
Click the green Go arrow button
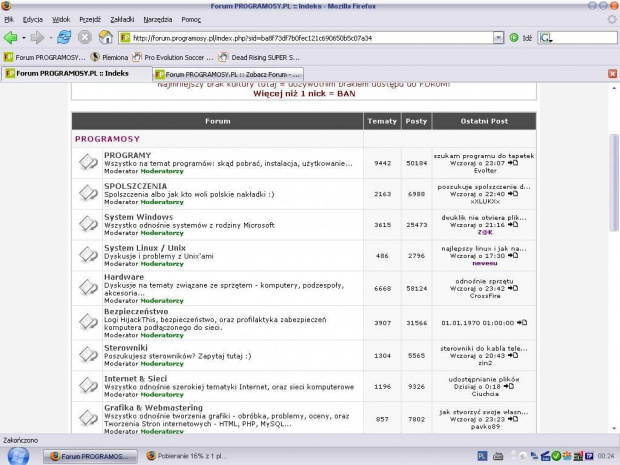(x=514, y=38)
